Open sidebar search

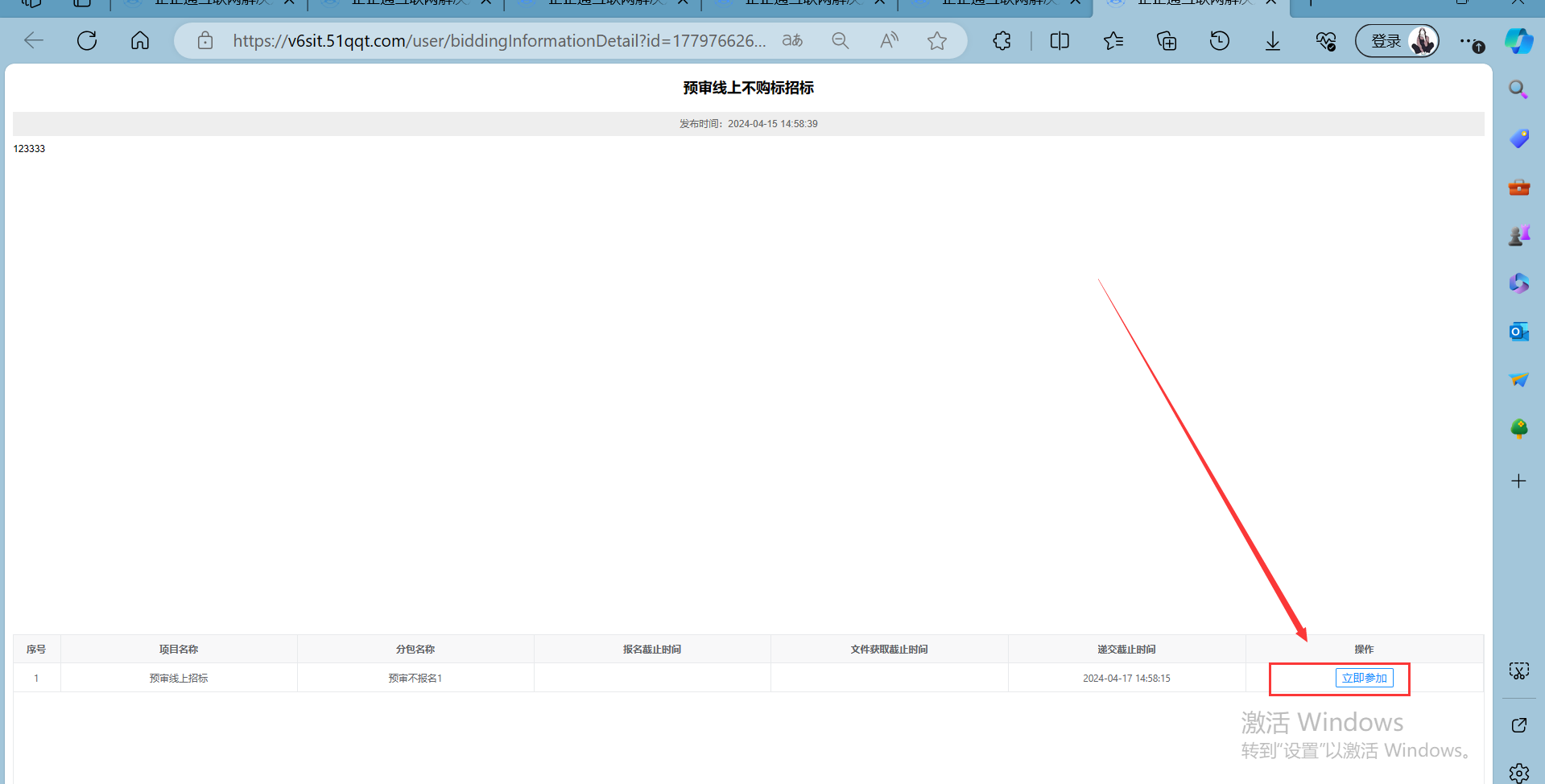[1518, 89]
